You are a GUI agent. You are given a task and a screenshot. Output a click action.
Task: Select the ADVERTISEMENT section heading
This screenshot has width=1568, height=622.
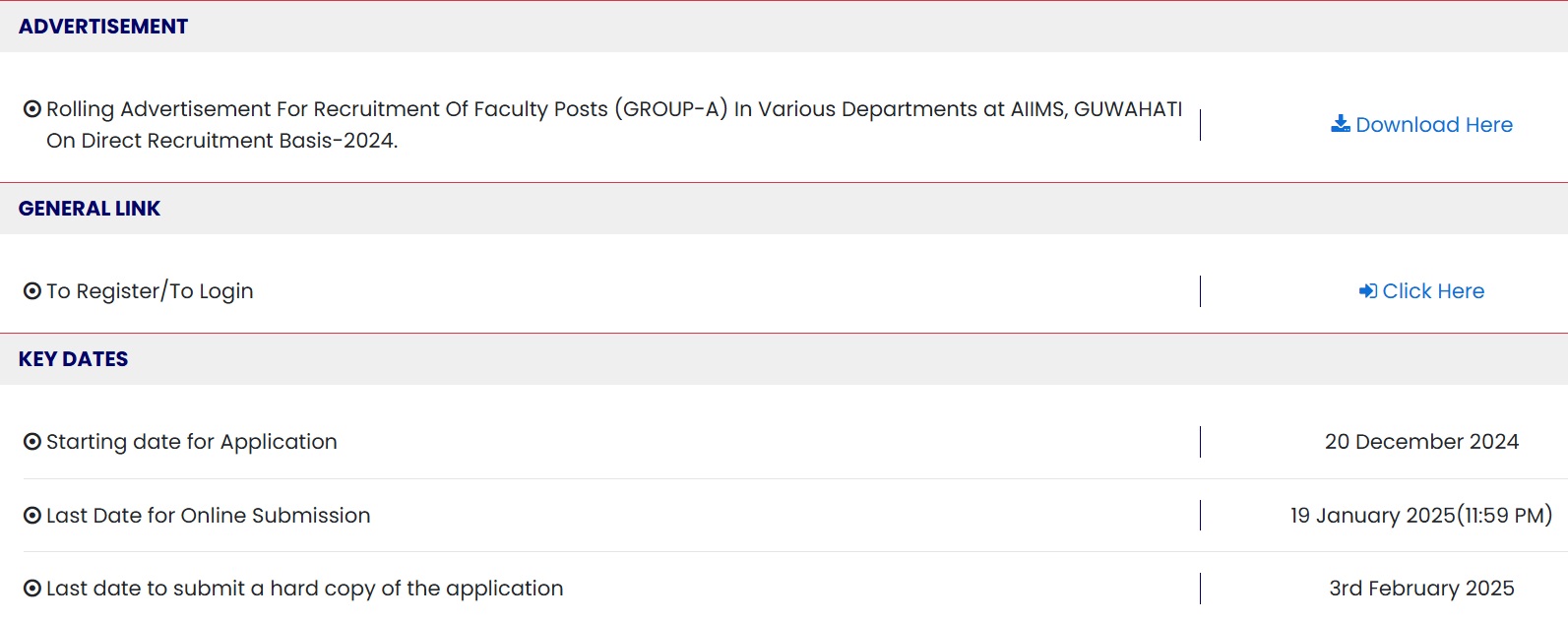pyautogui.click(x=103, y=27)
